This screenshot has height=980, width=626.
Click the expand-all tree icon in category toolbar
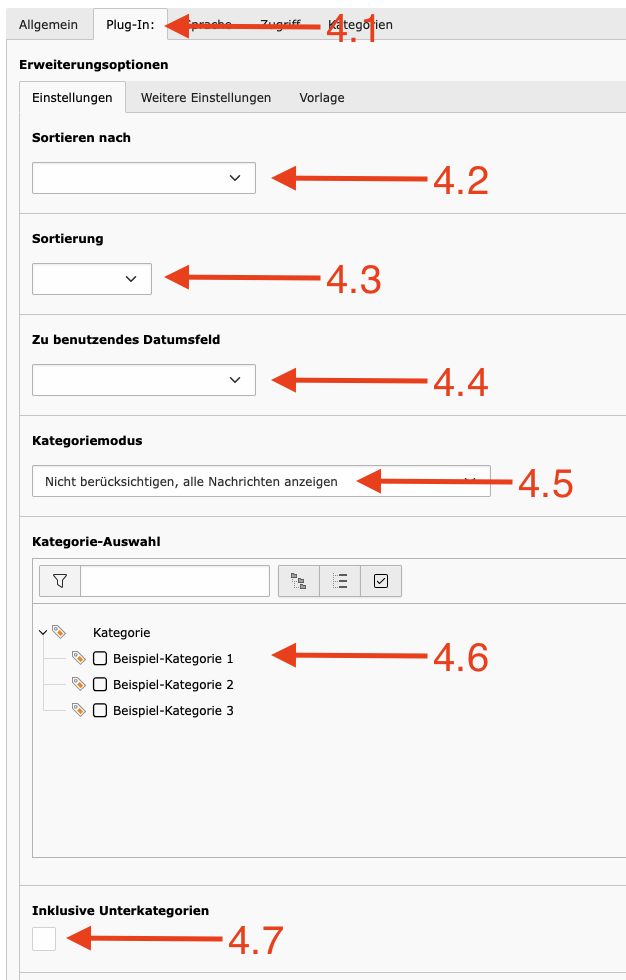coord(299,581)
